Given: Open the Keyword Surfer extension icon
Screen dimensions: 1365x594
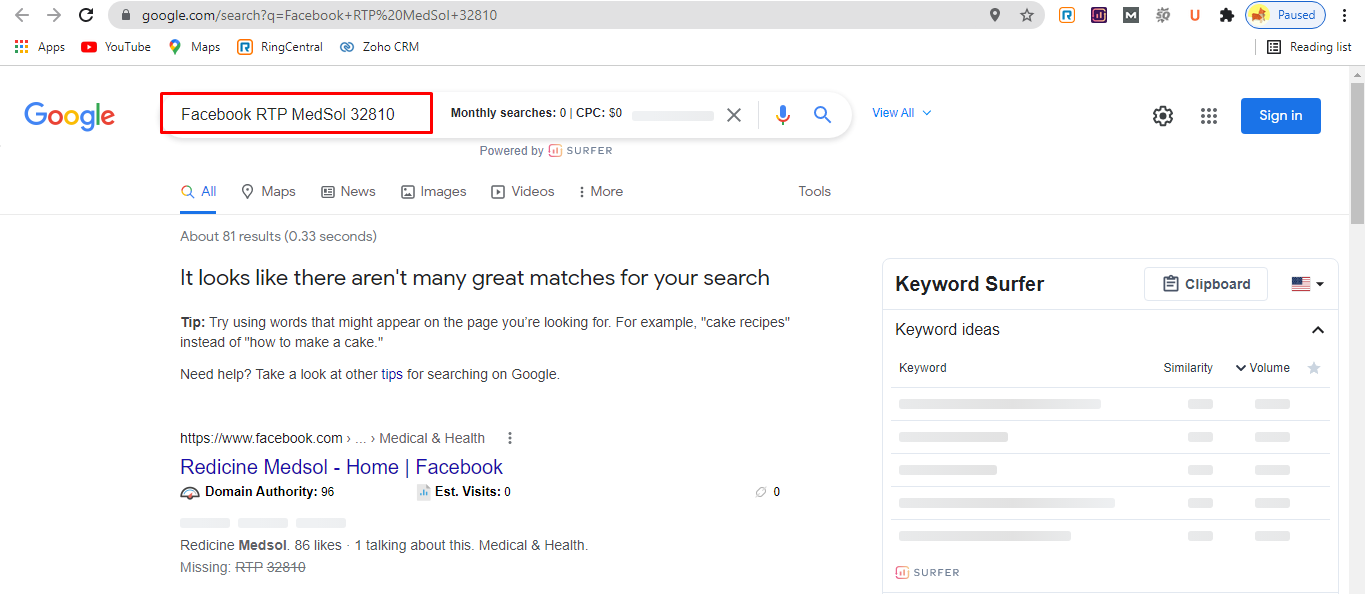Looking at the screenshot, I should pos(1099,15).
